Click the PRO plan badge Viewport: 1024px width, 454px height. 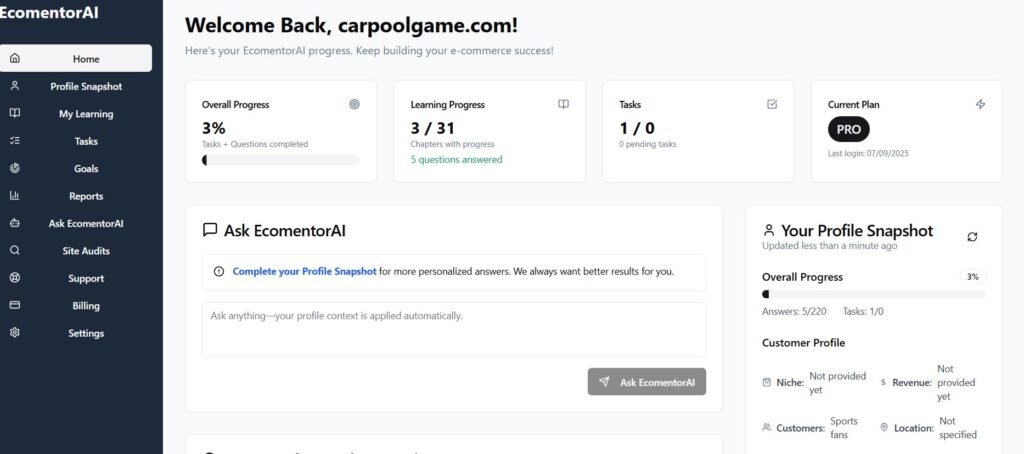[x=849, y=129]
